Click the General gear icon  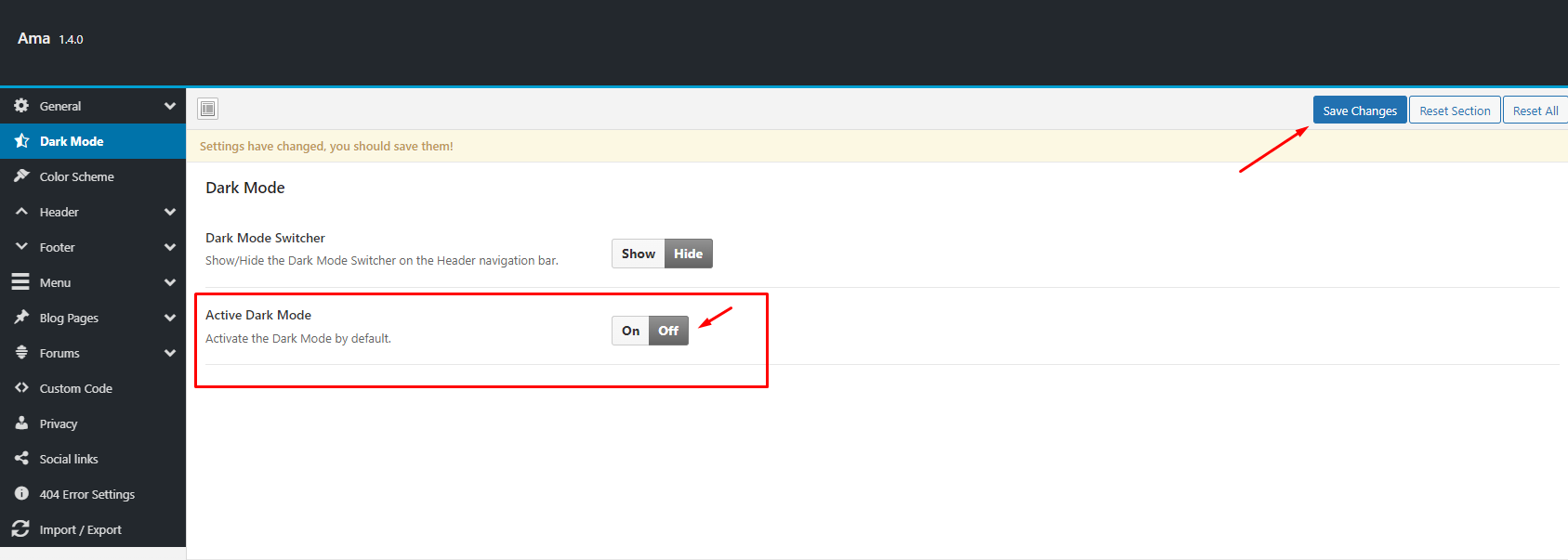click(x=21, y=106)
